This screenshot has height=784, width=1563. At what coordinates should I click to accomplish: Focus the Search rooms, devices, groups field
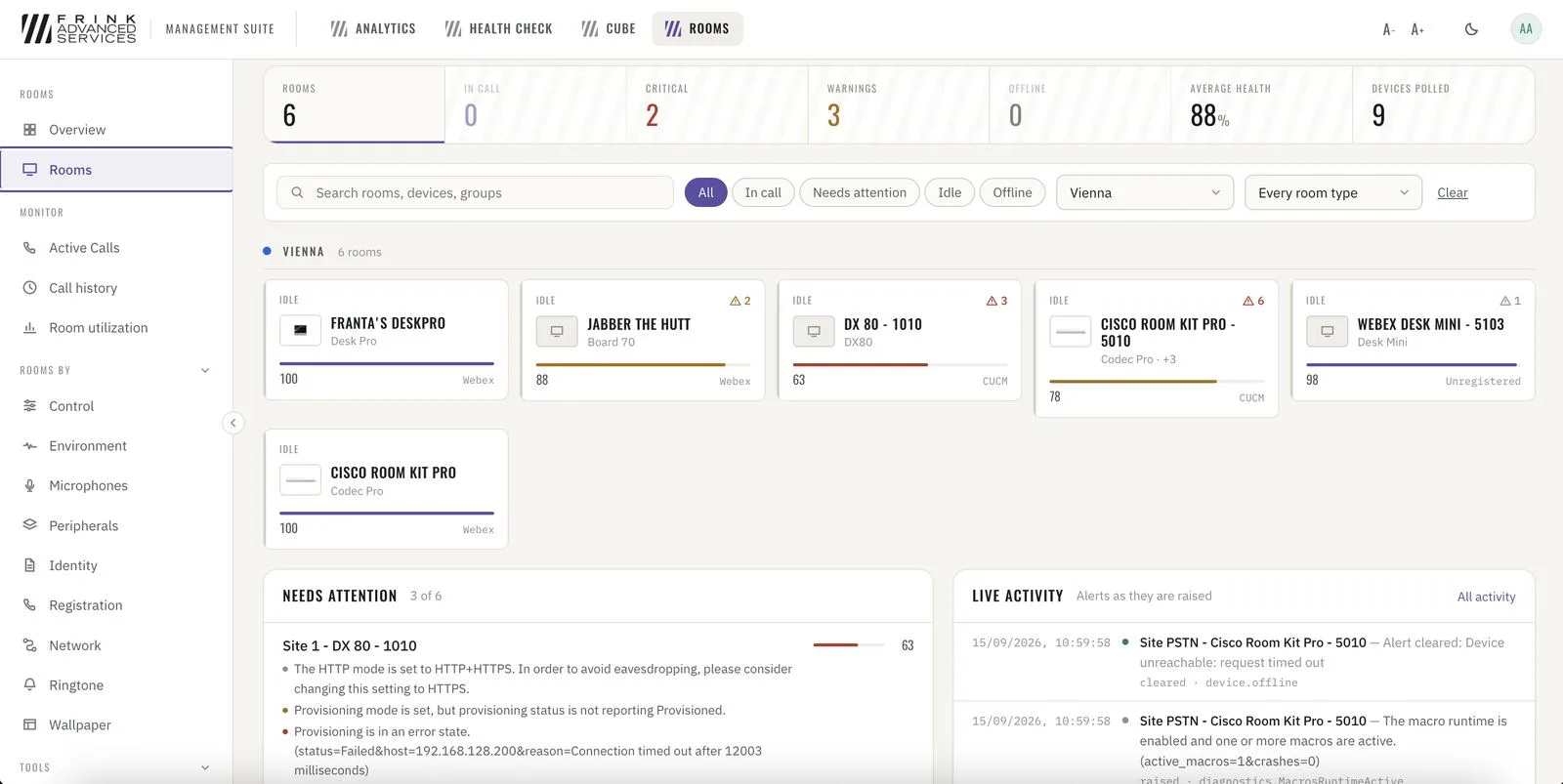[x=475, y=192]
